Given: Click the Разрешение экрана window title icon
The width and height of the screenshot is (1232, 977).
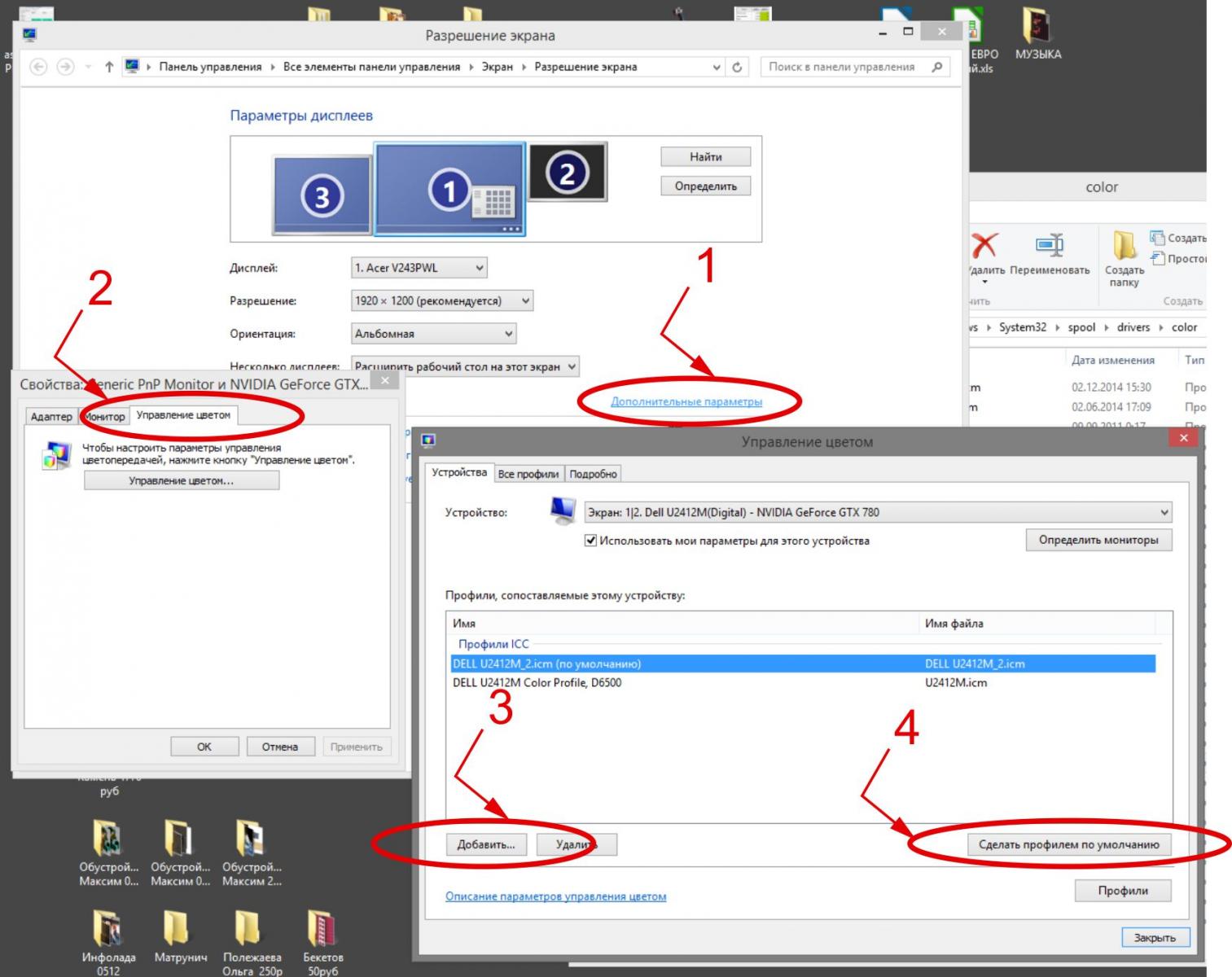Looking at the screenshot, I should click(30, 34).
